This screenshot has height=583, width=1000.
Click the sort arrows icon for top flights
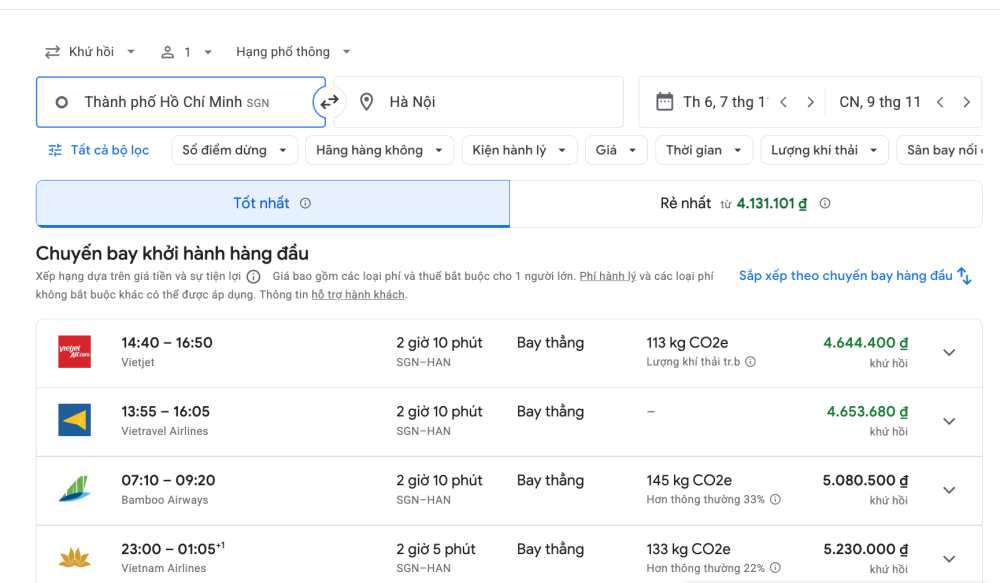click(964, 276)
